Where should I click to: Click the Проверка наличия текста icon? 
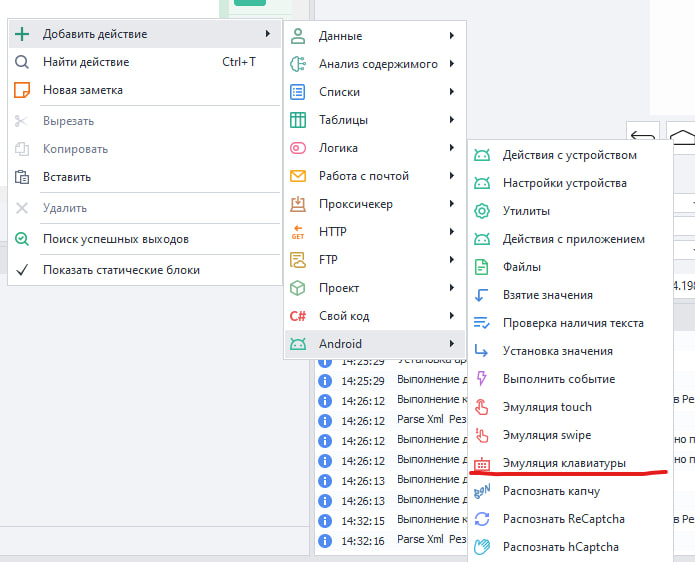point(482,323)
